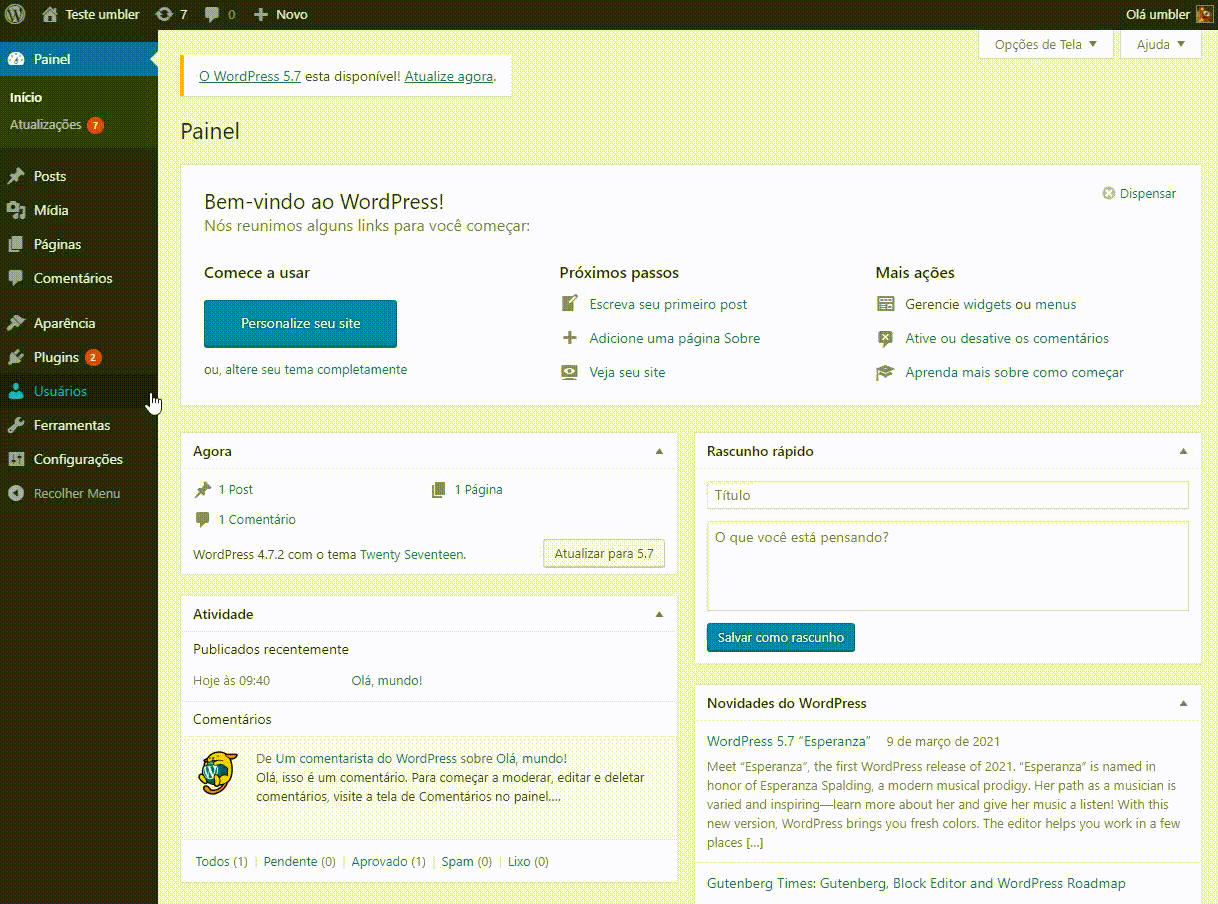
Task: Collapse the Rascunho rápido panel
Action: 1183,452
